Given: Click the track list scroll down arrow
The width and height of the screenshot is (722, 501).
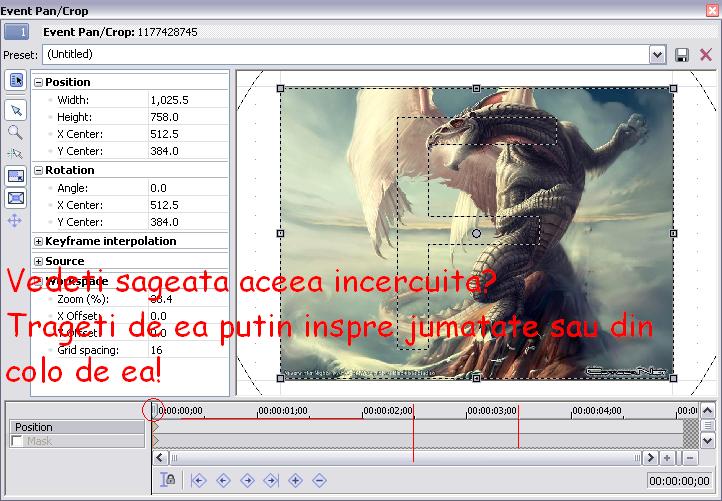Looking at the screenshot, I should [708, 441].
